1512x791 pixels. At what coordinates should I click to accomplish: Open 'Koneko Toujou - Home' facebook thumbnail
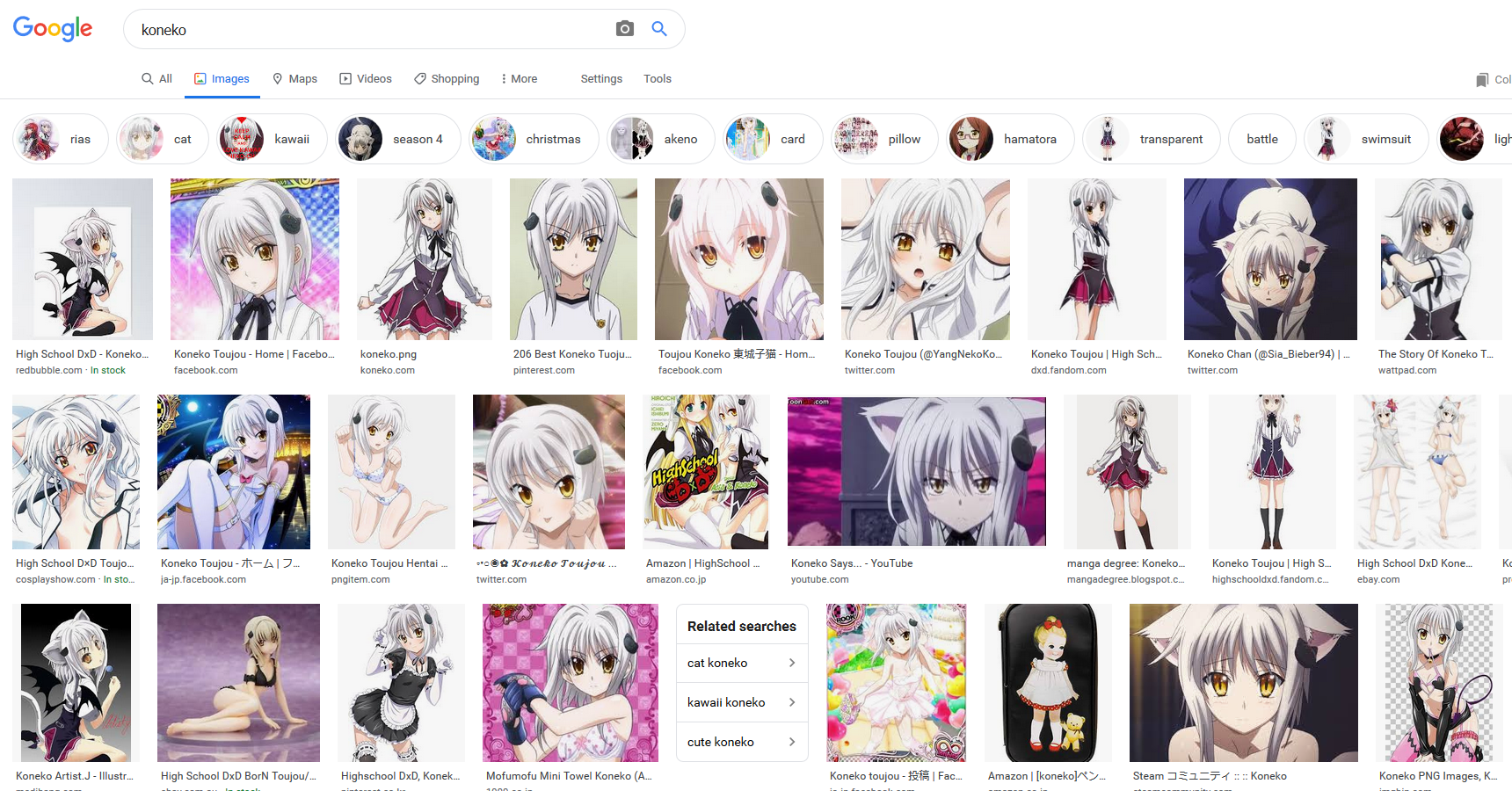tap(255, 259)
